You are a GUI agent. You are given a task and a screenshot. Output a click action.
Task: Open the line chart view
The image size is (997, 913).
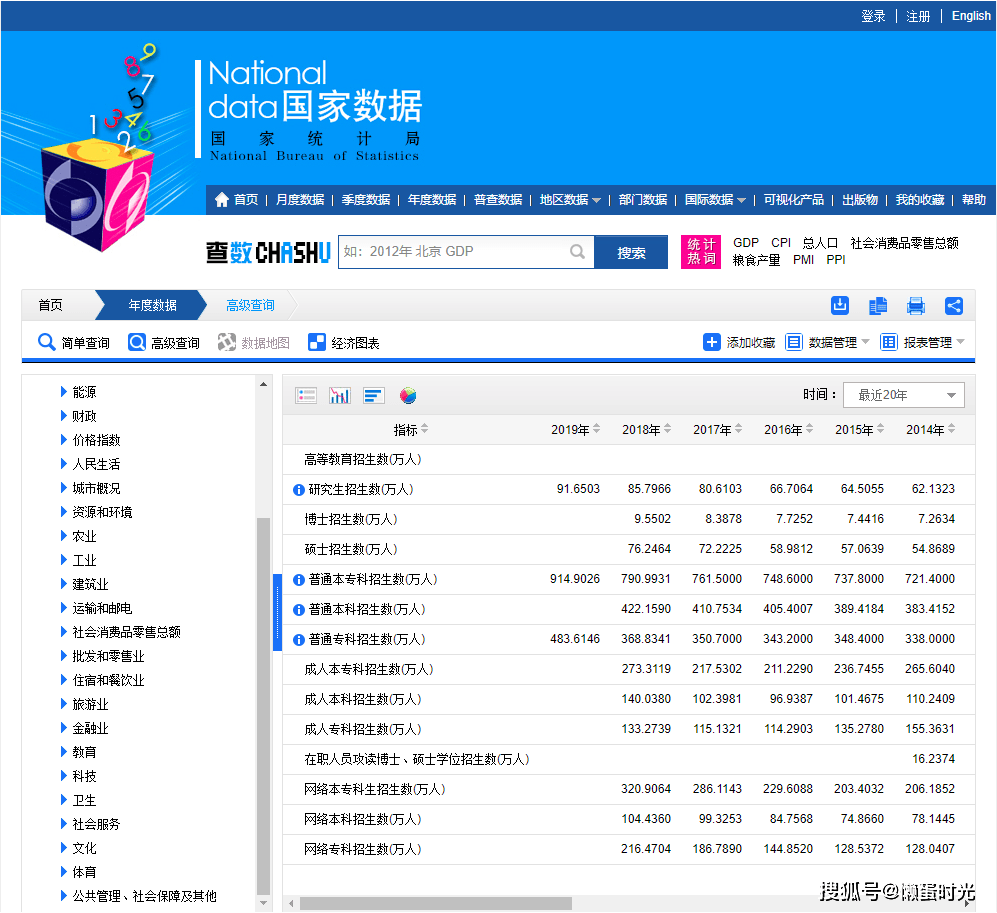pyautogui.click(x=339, y=395)
